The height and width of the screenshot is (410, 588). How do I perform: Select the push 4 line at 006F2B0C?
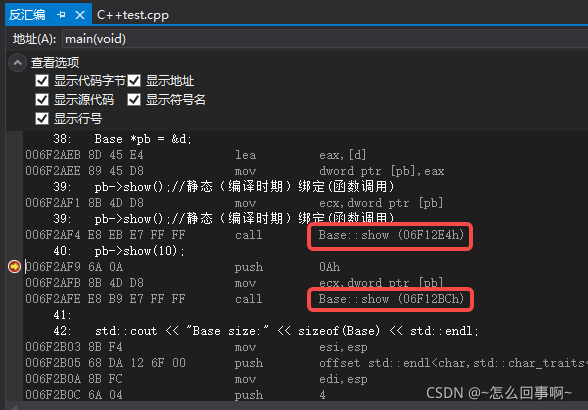tap(175, 395)
